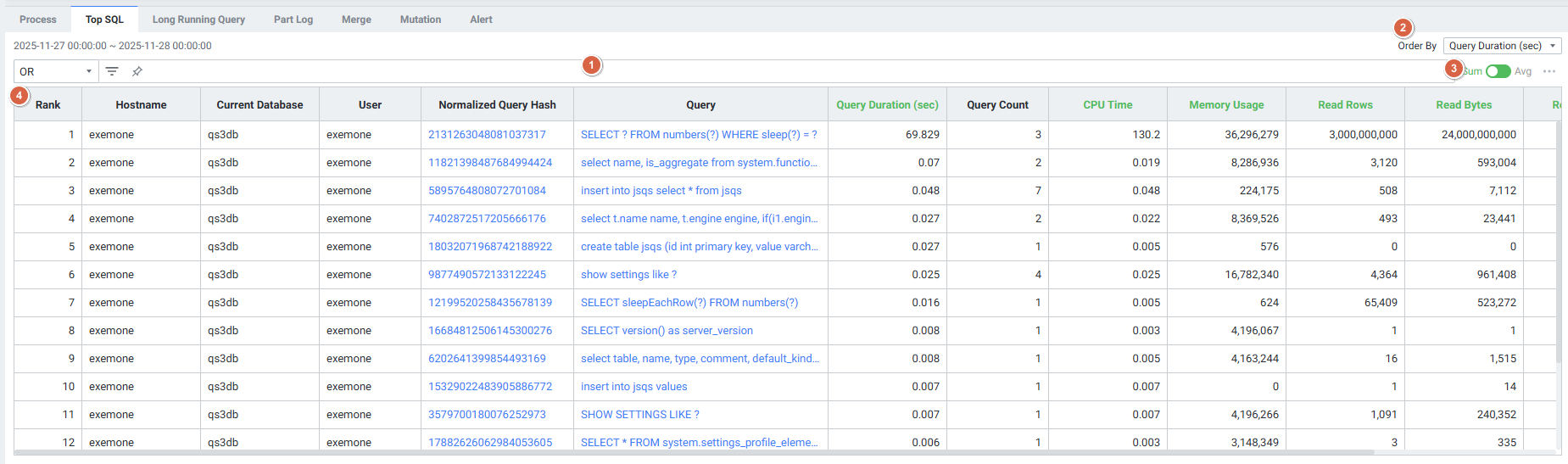Click in the filter search input field
This screenshot has width=1568, height=464.
click(x=763, y=71)
